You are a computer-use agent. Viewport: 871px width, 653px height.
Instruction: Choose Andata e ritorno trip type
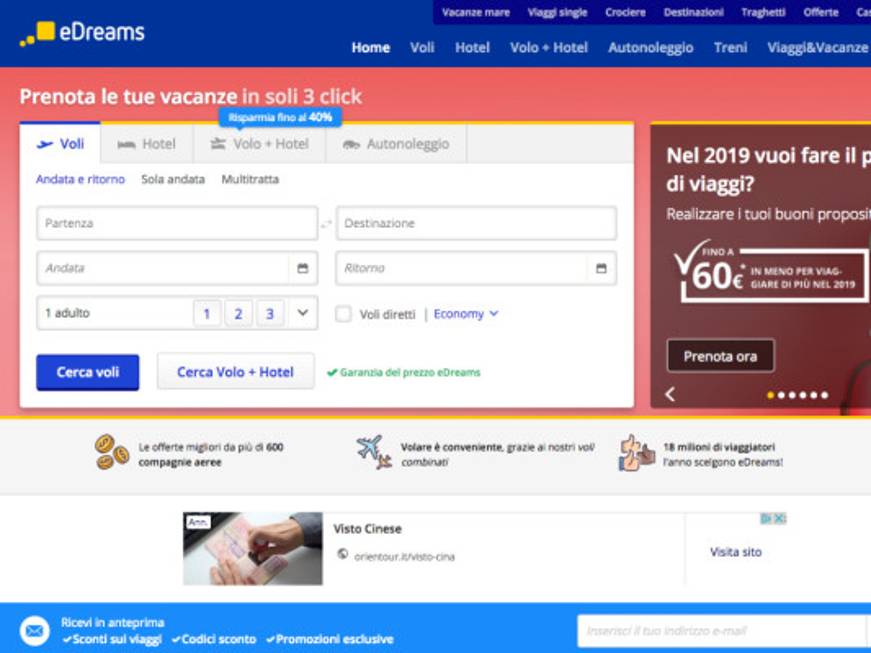81,179
